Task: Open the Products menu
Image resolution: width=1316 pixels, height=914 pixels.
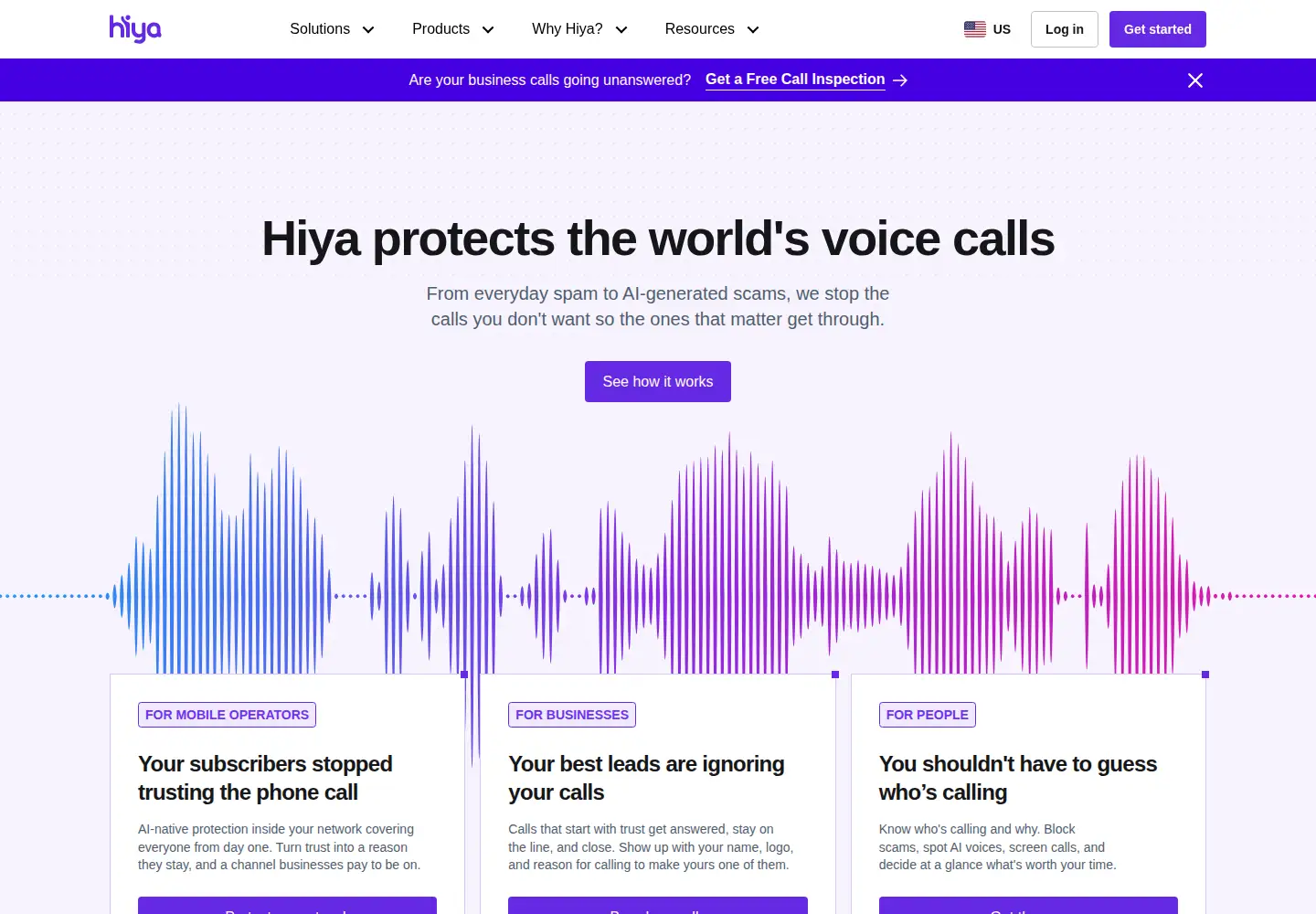Action: point(453,29)
